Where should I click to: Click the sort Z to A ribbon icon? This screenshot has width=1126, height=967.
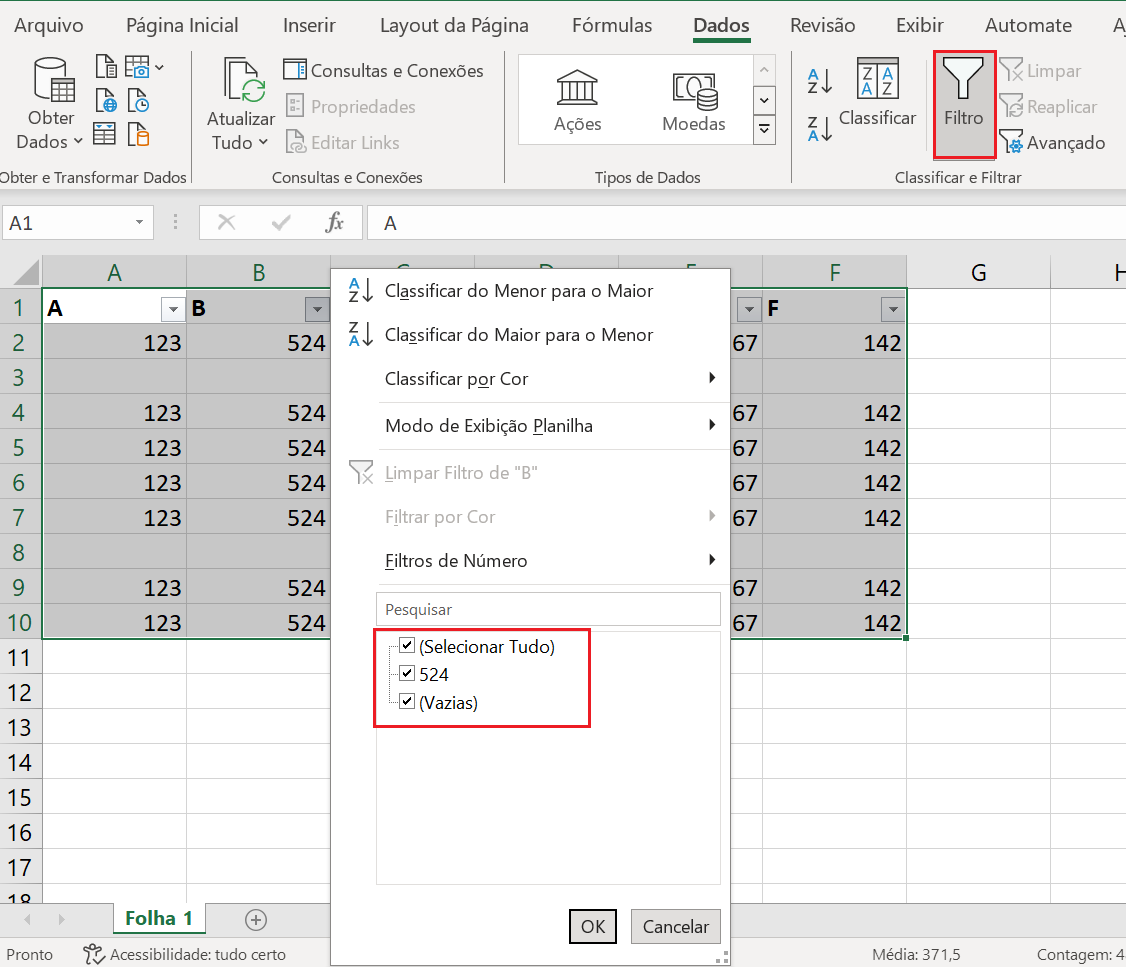tap(819, 129)
